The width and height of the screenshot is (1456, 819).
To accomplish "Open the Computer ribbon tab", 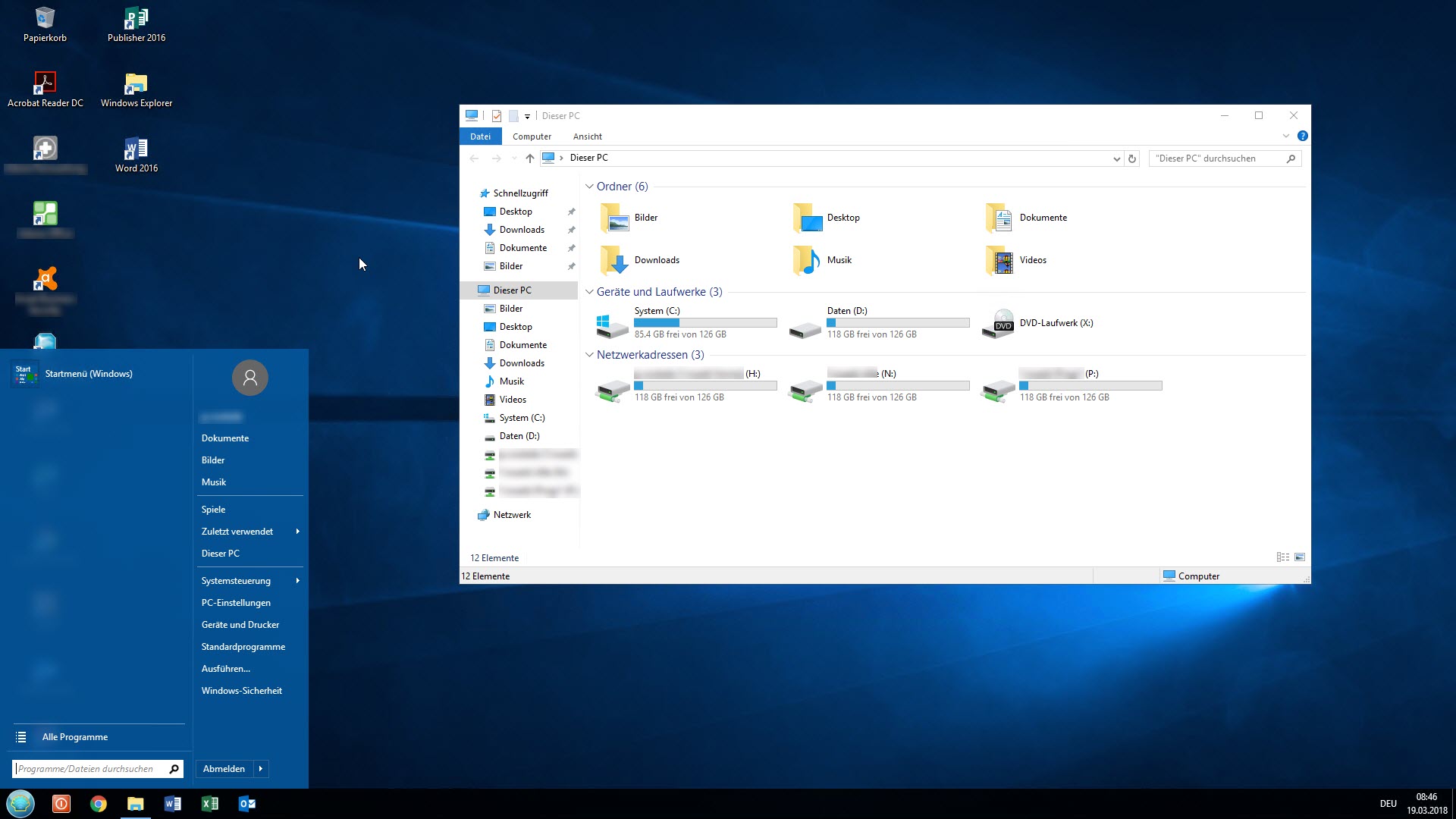I will 532,136.
